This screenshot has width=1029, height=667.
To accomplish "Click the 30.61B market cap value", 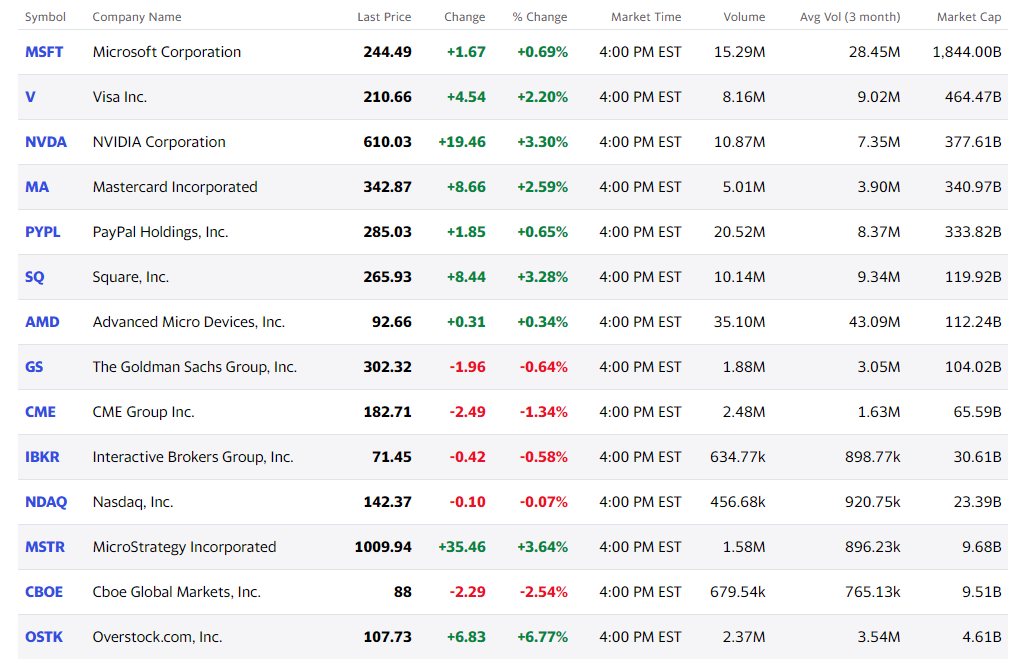I will coord(977,457).
